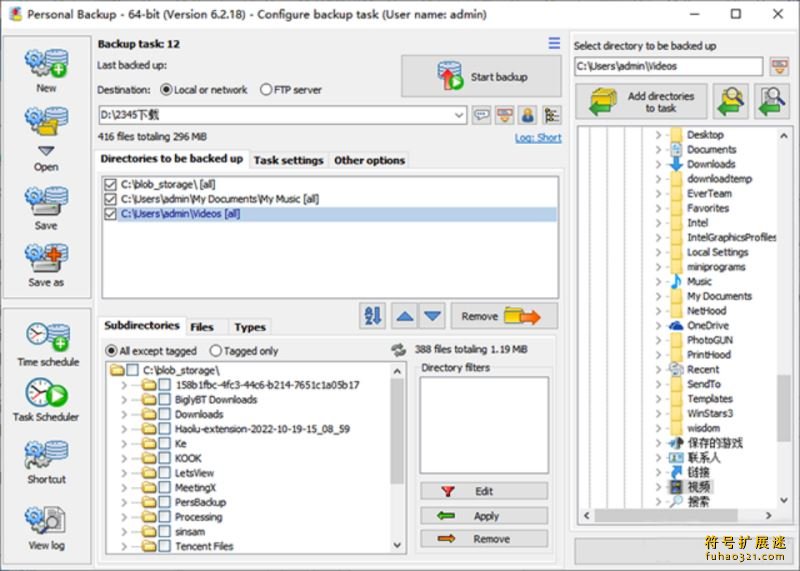Open the dropdown arrow under Open
The image size is (800, 571).
(46, 151)
